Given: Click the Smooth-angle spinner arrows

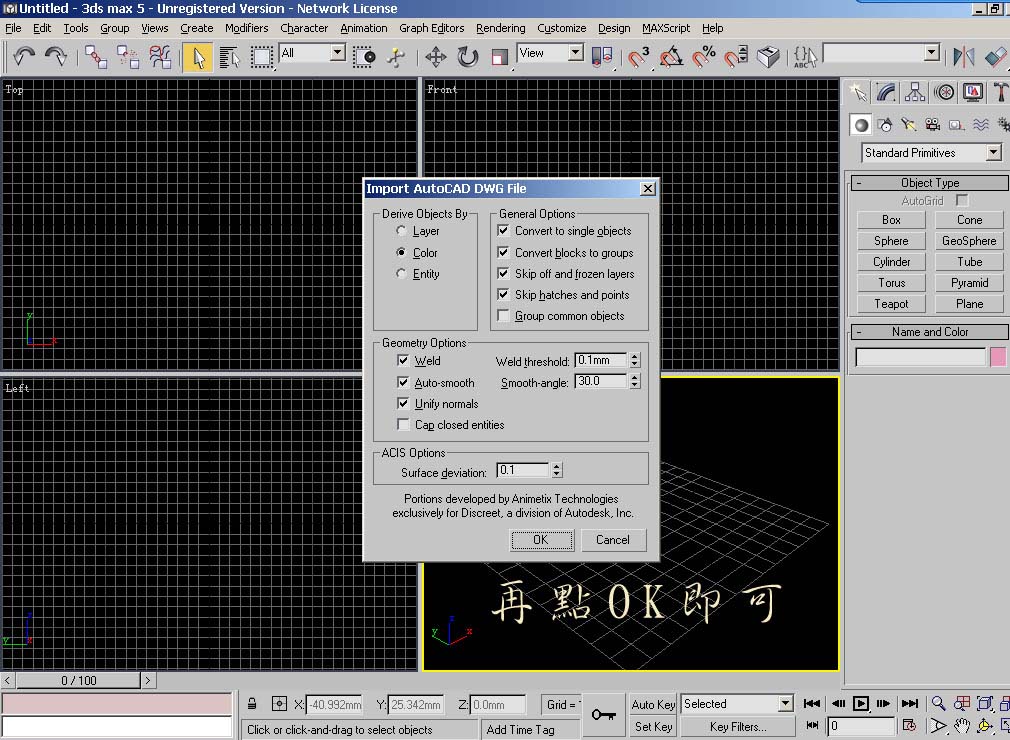Looking at the screenshot, I should point(634,382).
